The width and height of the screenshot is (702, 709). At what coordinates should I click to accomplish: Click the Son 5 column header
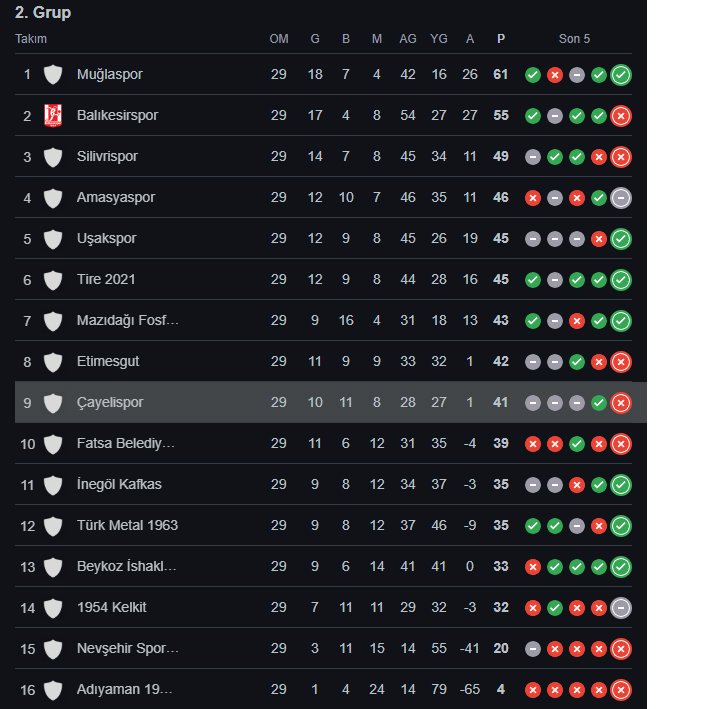(x=574, y=39)
